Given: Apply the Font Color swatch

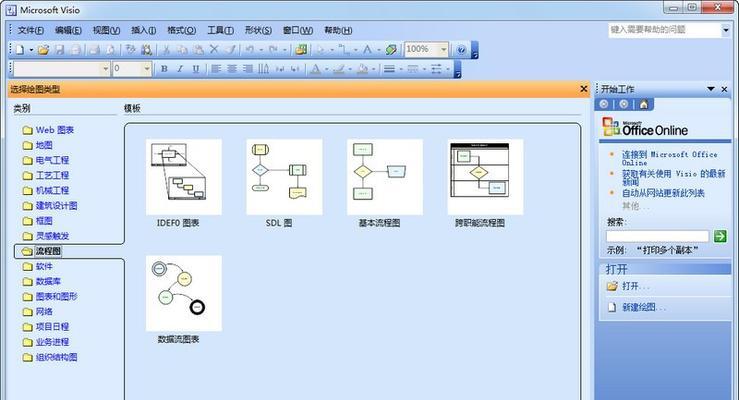Looking at the screenshot, I should click(315, 69).
